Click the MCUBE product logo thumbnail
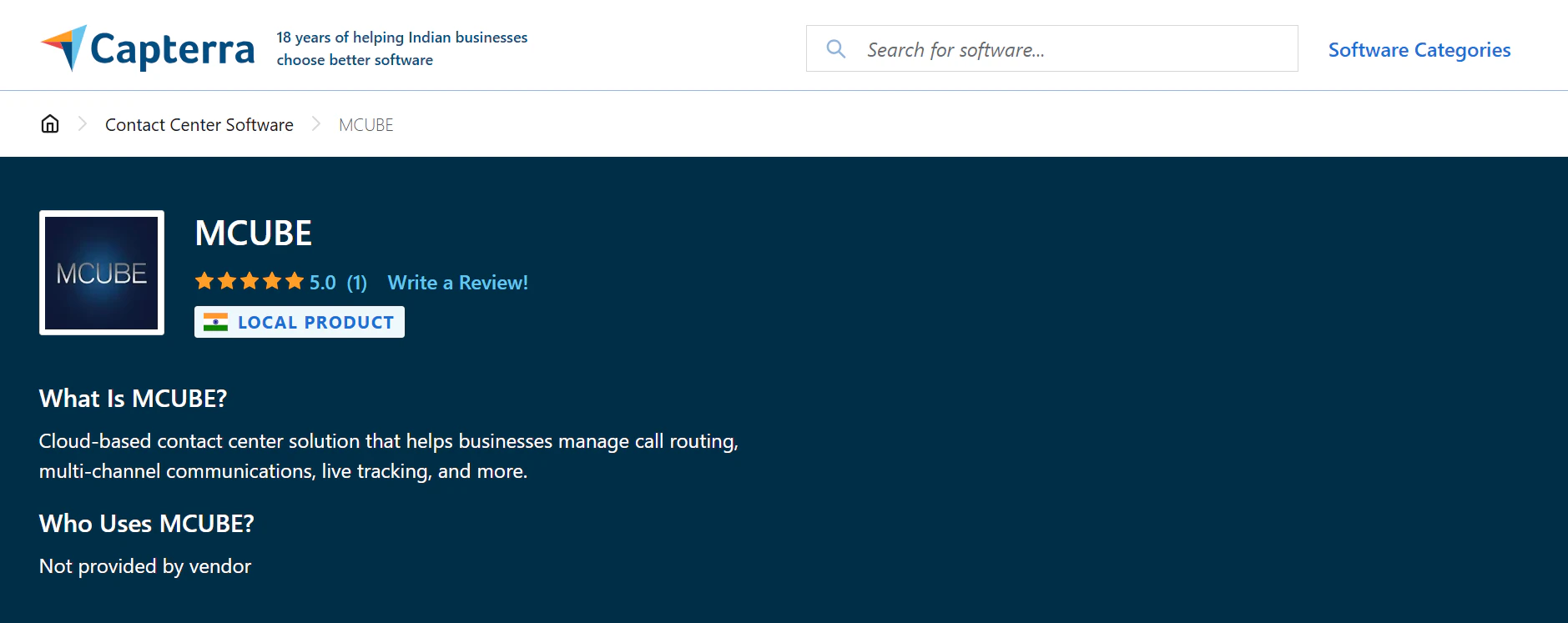The width and height of the screenshot is (1568, 623). (x=102, y=273)
